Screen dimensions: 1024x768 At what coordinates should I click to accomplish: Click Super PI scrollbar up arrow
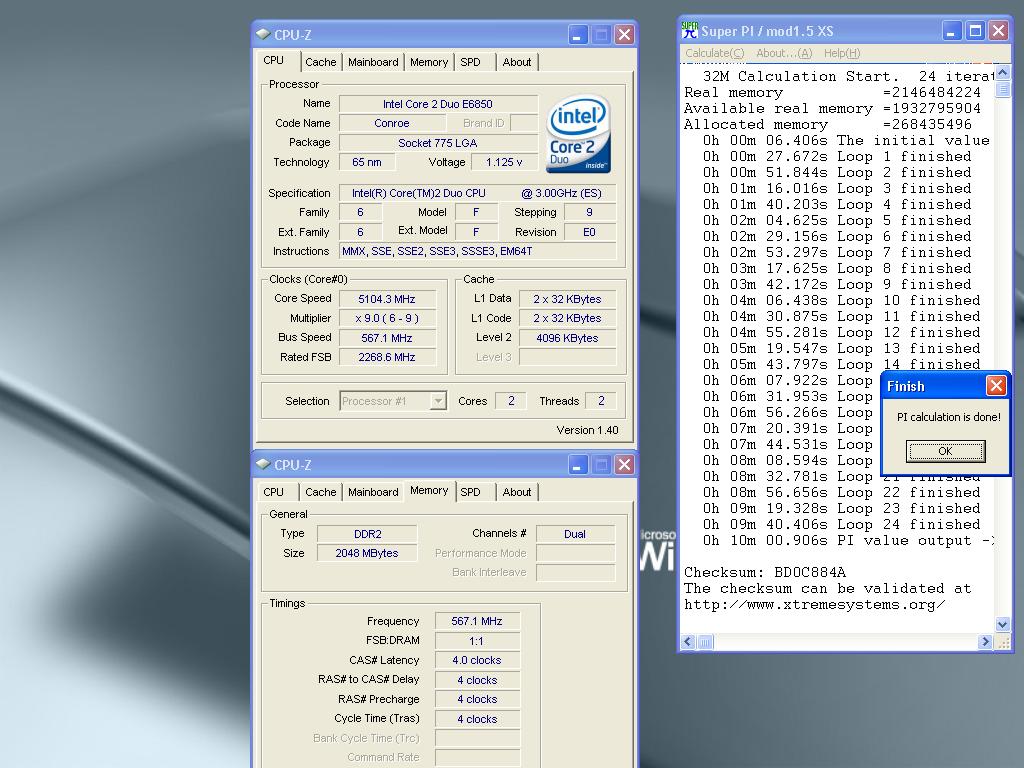point(1002,72)
